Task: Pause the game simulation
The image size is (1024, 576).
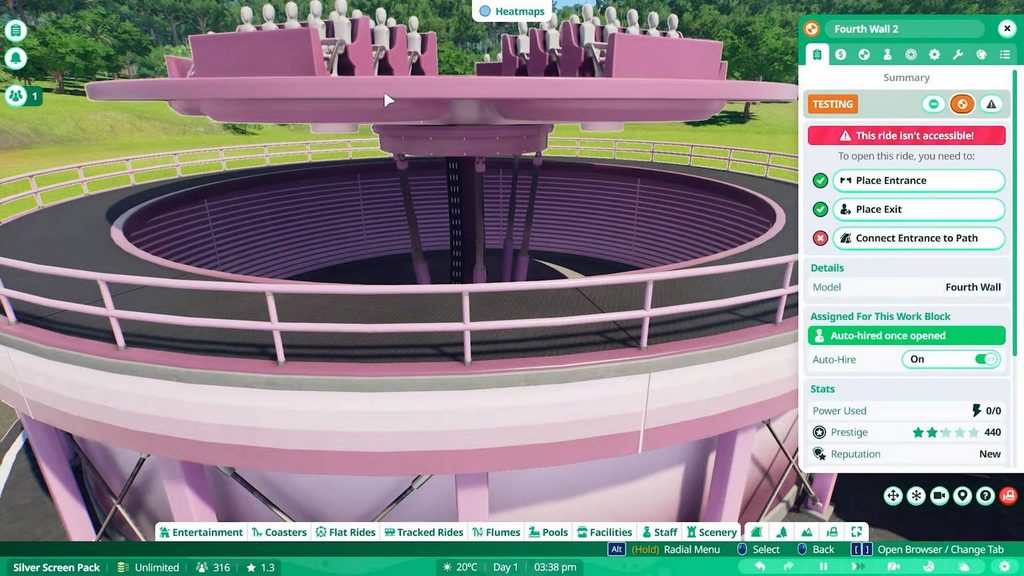Action: click(x=824, y=566)
